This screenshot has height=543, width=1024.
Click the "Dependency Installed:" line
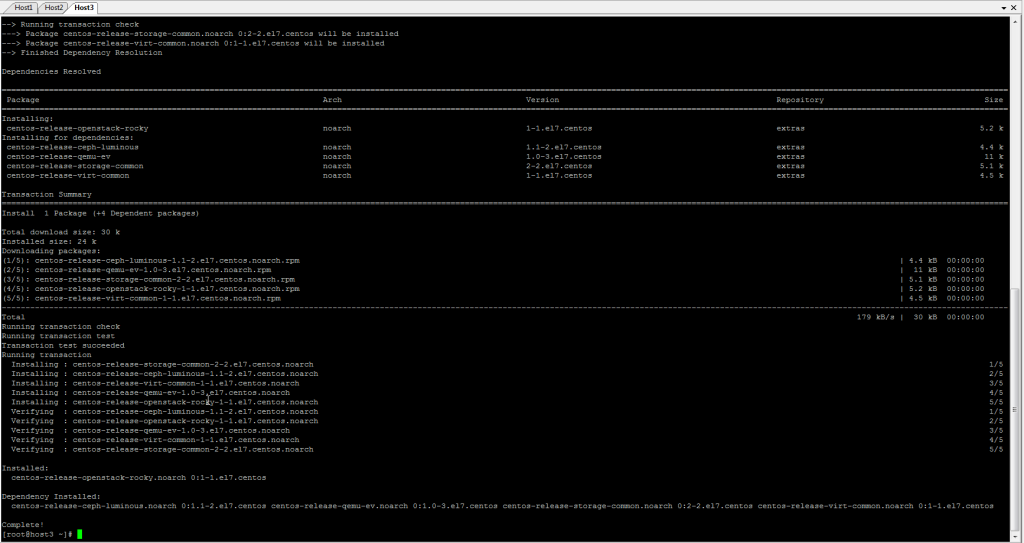[51, 496]
